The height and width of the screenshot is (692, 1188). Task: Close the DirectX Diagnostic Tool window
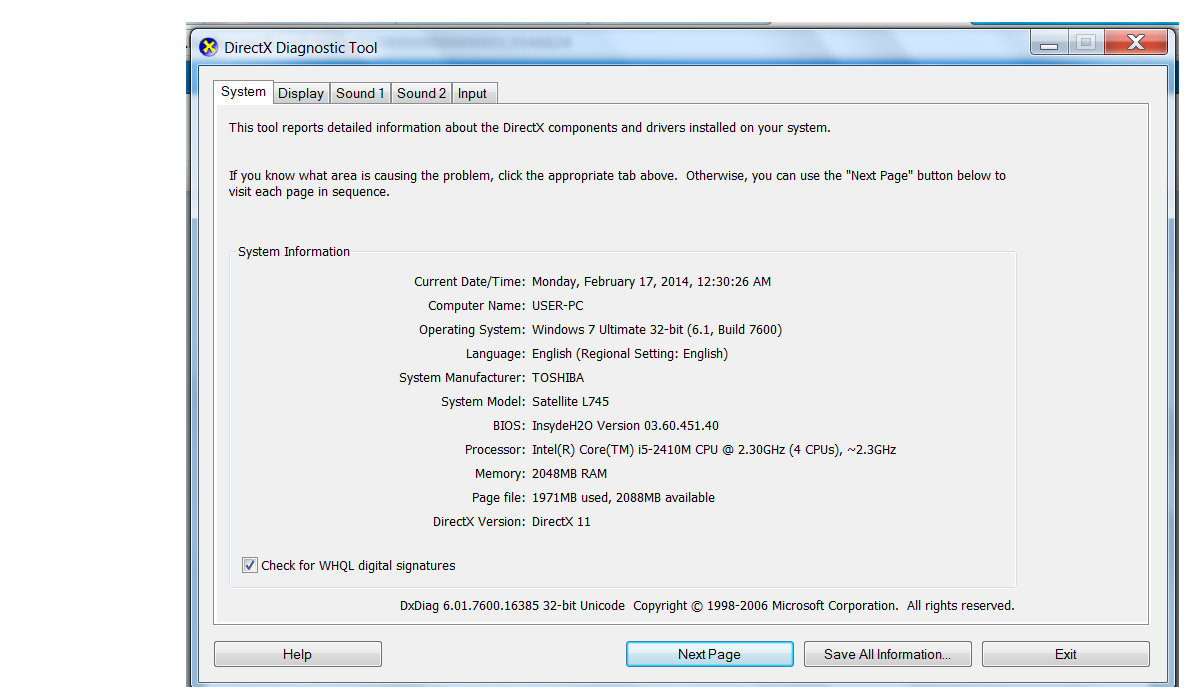[1136, 42]
